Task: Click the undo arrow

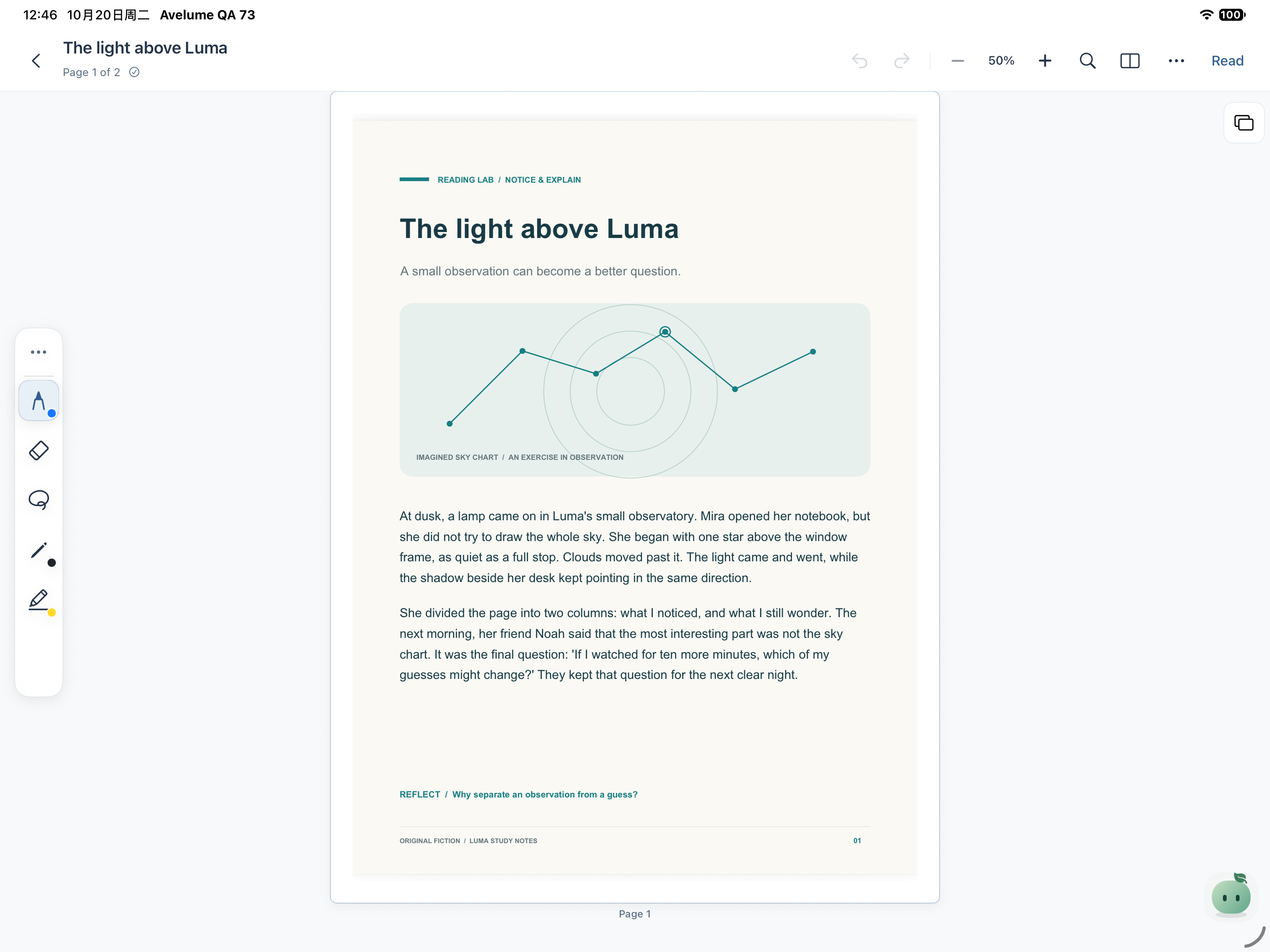Action: [859, 61]
